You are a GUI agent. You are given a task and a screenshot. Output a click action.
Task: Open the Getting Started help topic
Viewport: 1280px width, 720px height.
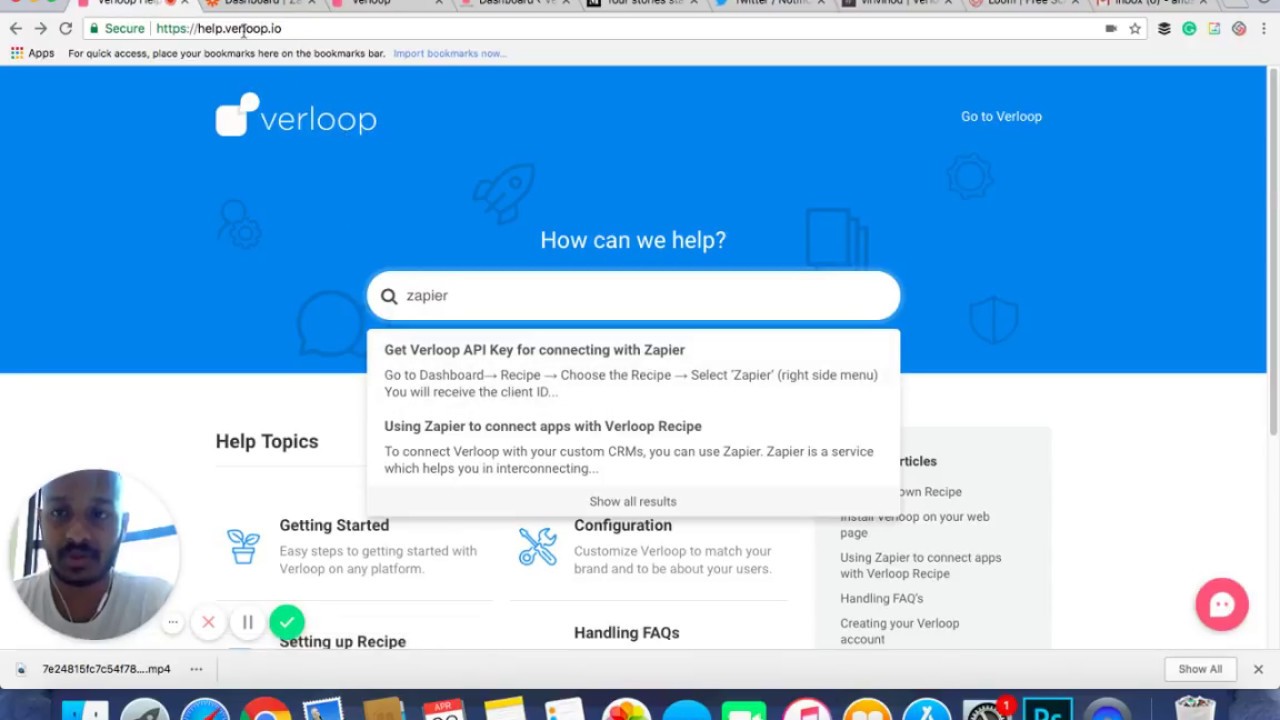click(334, 525)
